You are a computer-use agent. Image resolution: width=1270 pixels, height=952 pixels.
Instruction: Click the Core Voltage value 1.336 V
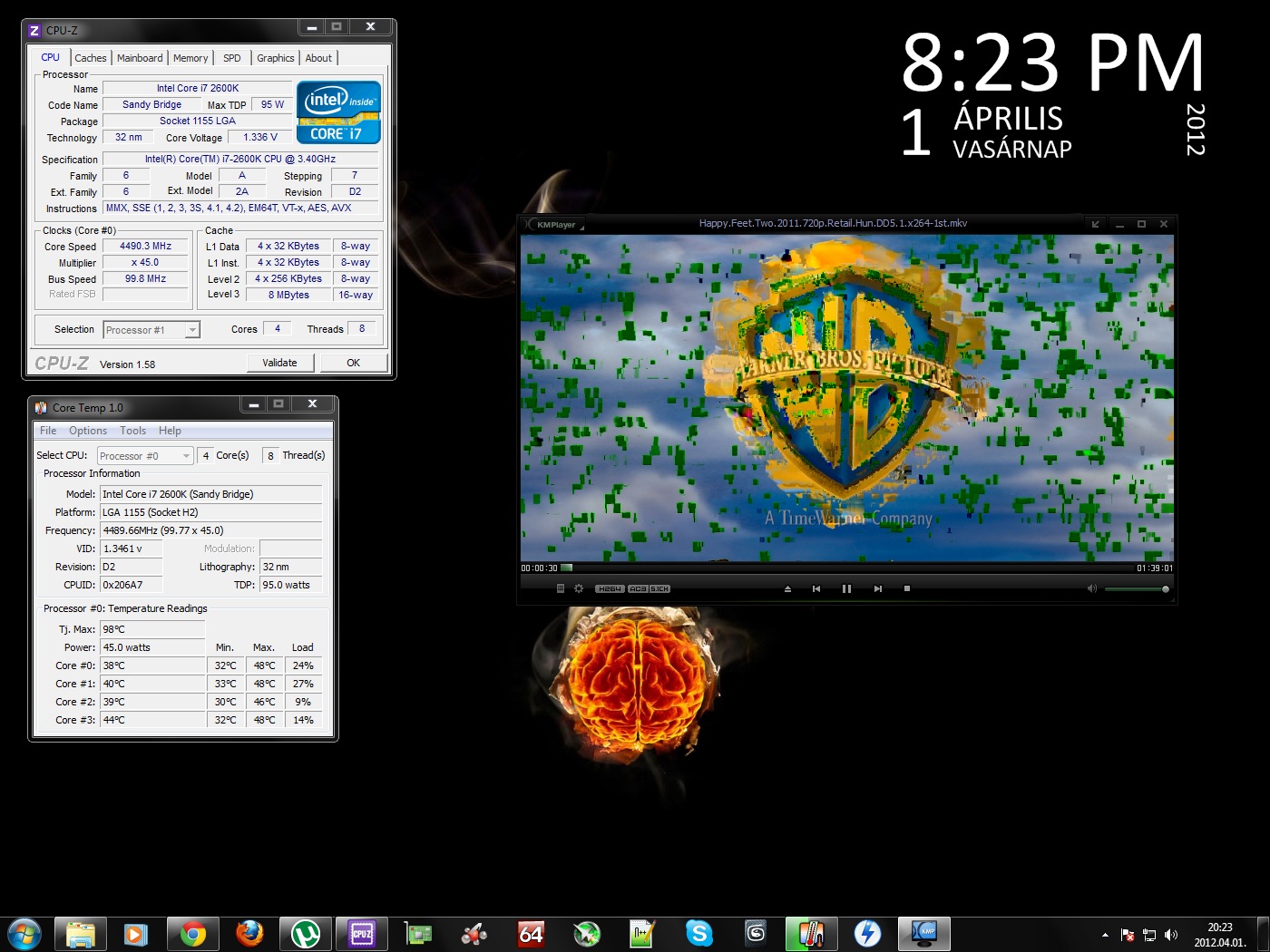[260, 137]
